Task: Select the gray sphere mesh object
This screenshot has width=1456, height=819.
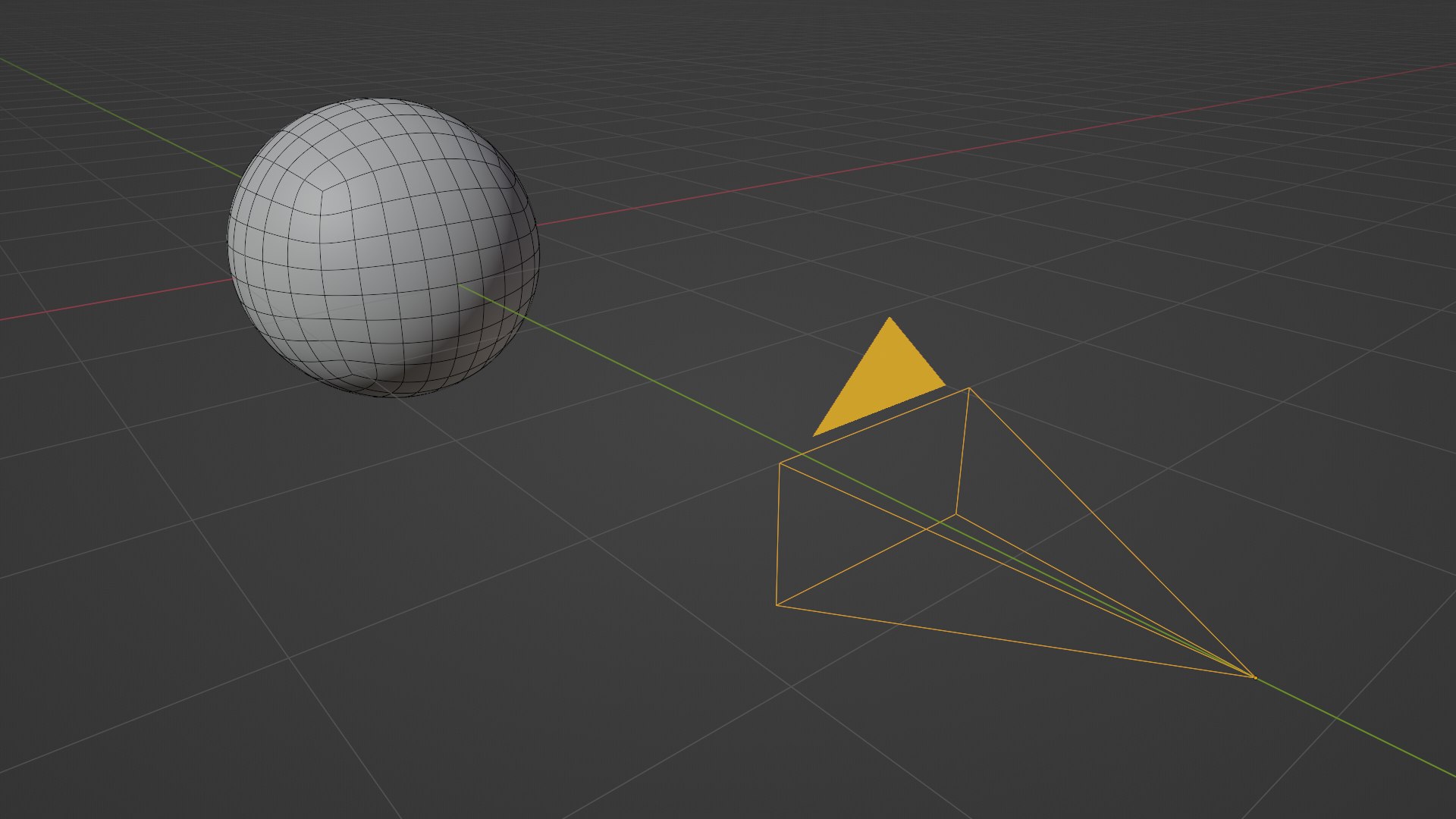Action: click(x=384, y=247)
